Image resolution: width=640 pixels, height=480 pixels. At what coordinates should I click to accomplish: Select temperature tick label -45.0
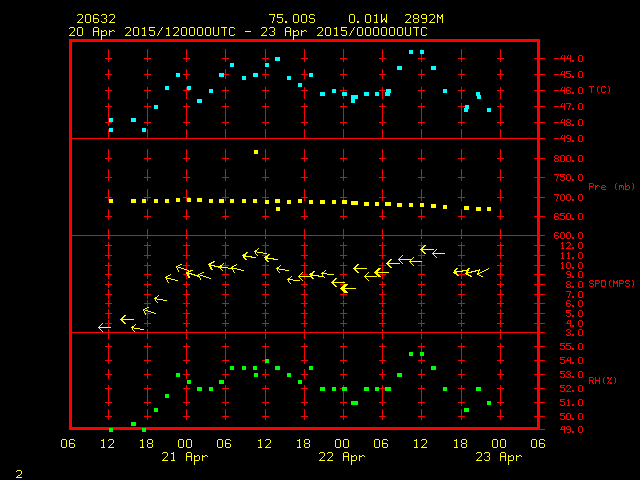[569, 75]
